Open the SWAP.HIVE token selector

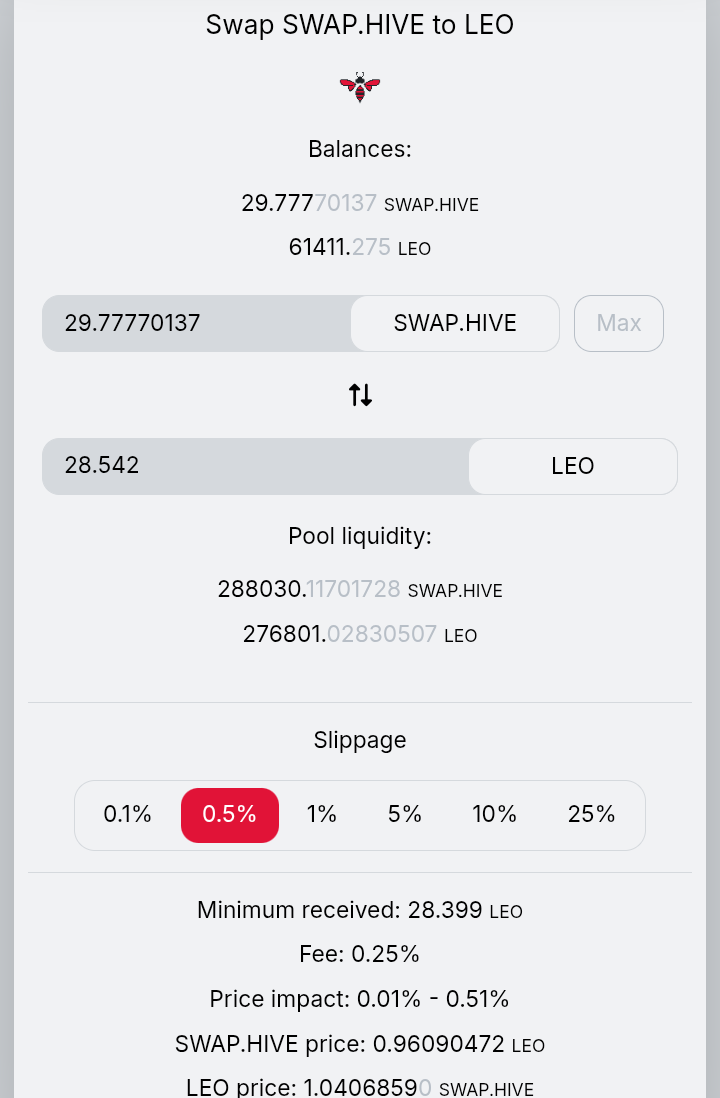point(455,323)
